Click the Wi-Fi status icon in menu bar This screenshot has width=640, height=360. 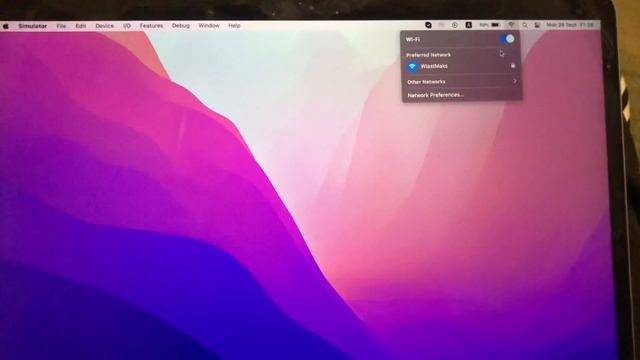(x=511, y=25)
